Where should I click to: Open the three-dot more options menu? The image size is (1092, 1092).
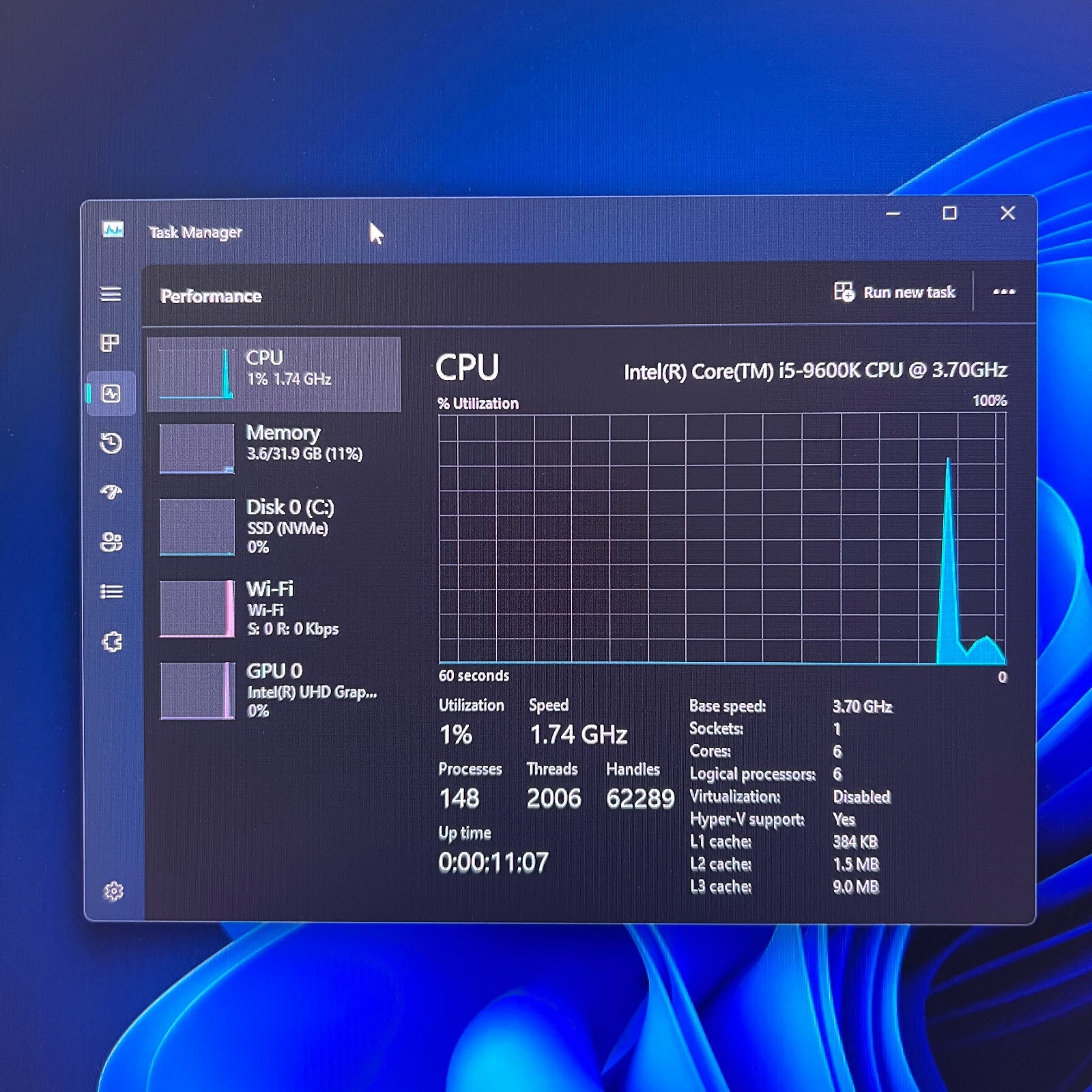1004,292
